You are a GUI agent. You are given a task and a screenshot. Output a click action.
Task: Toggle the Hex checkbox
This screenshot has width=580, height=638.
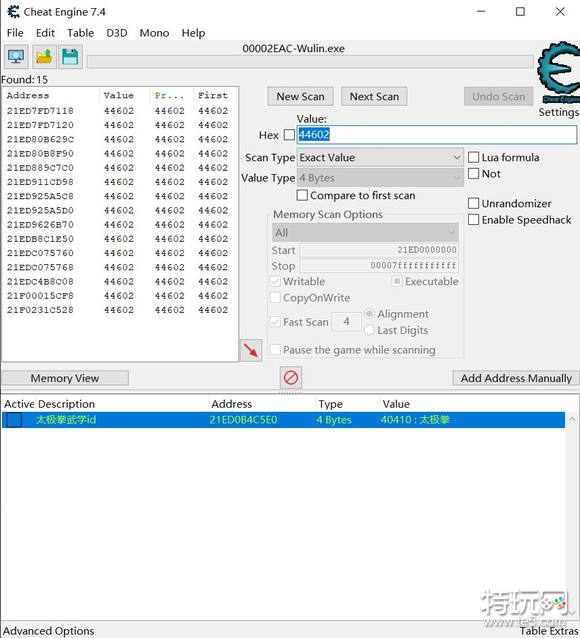[289, 135]
